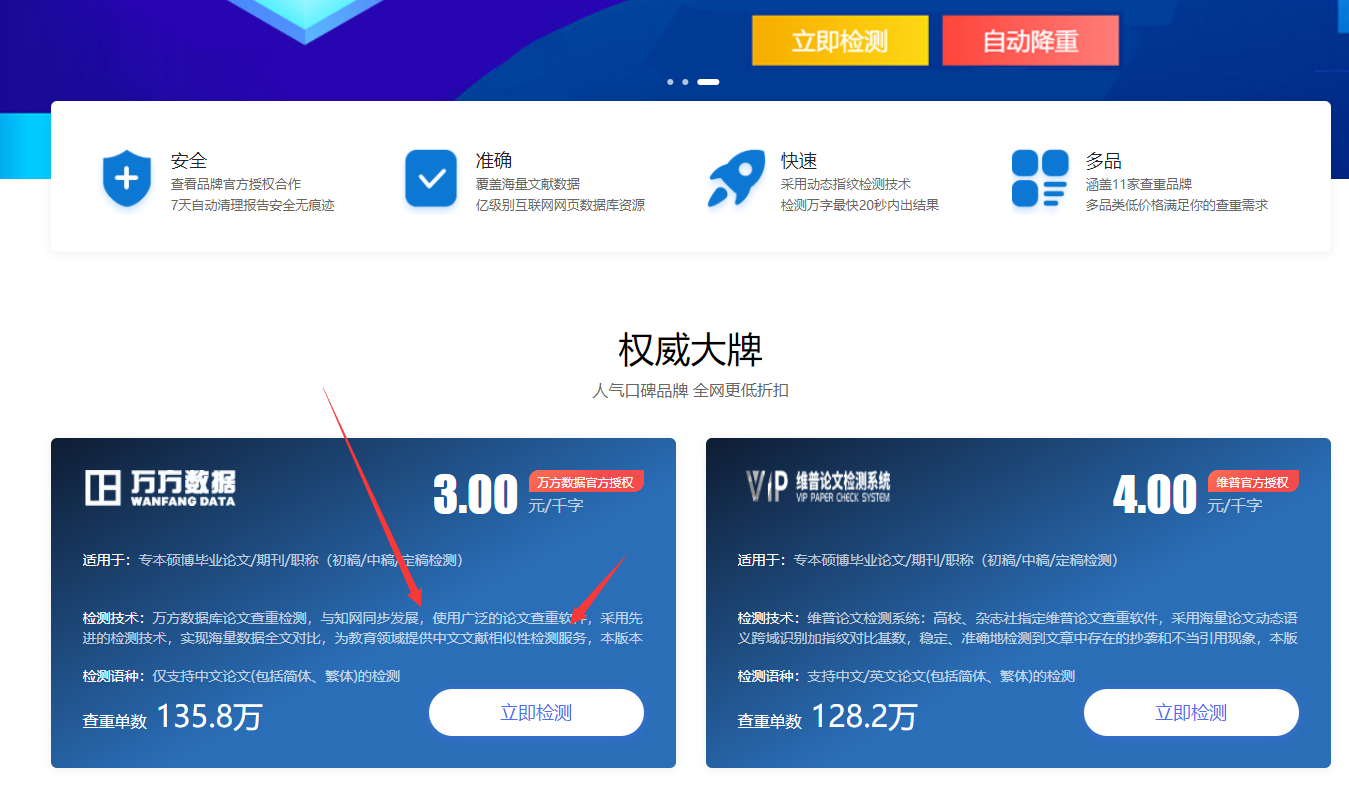1349x794 pixels.
Task: Click 立即检测 on the 万方数据 card
Action: click(536, 713)
